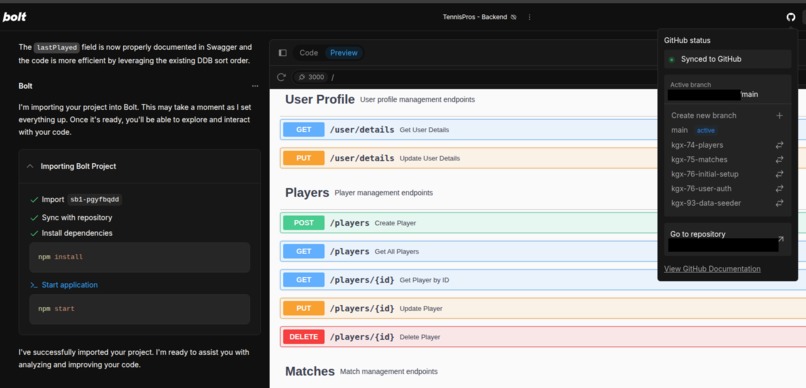Switch to kgx-93-data-seeder branch icon
The width and height of the screenshot is (806, 388).
[x=779, y=203]
